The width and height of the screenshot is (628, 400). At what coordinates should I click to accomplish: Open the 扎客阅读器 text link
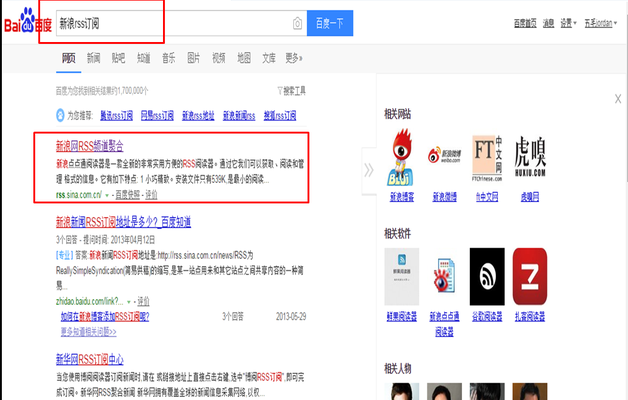pos(530,317)
